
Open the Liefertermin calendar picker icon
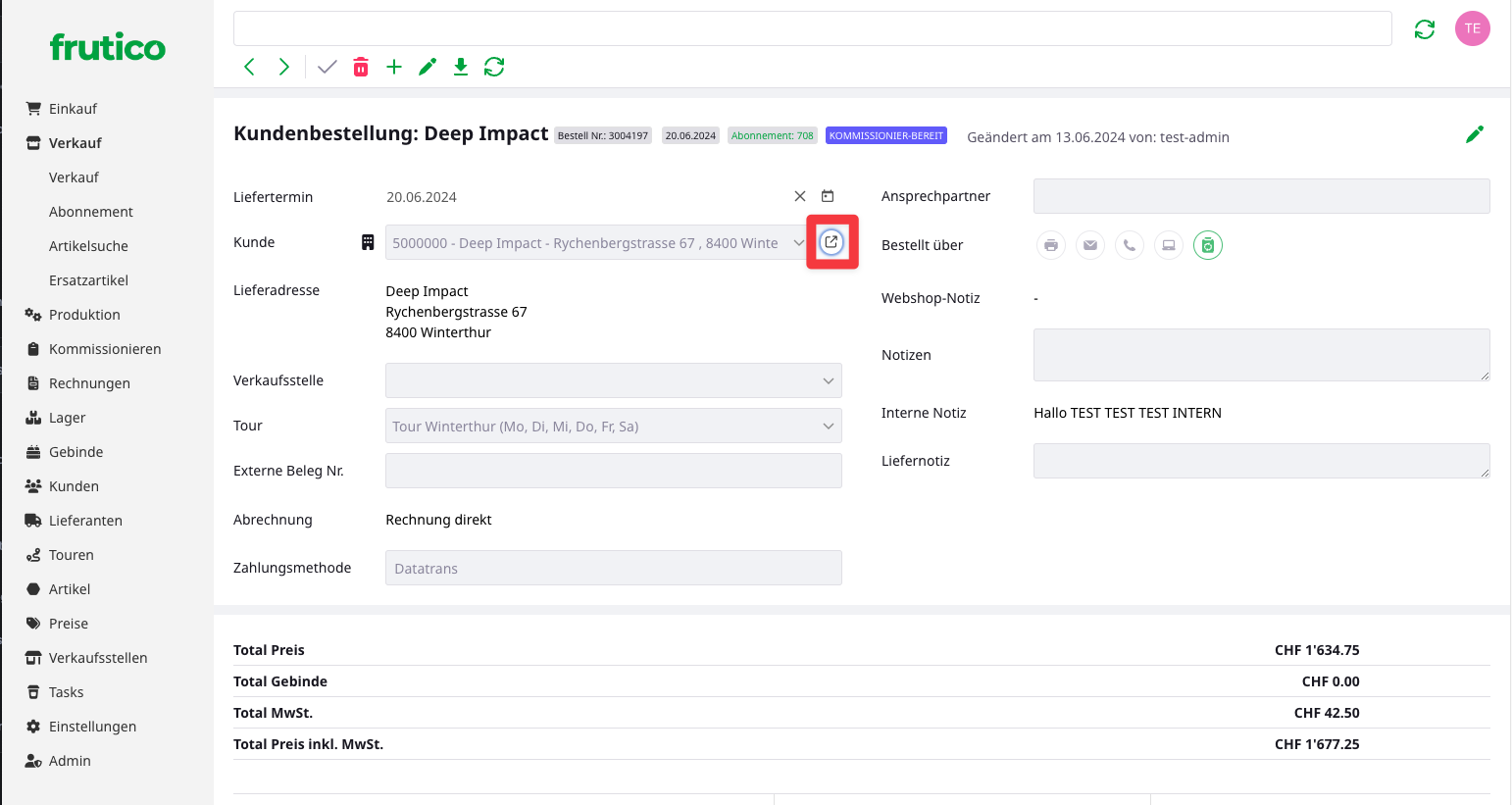coord(828,196)
